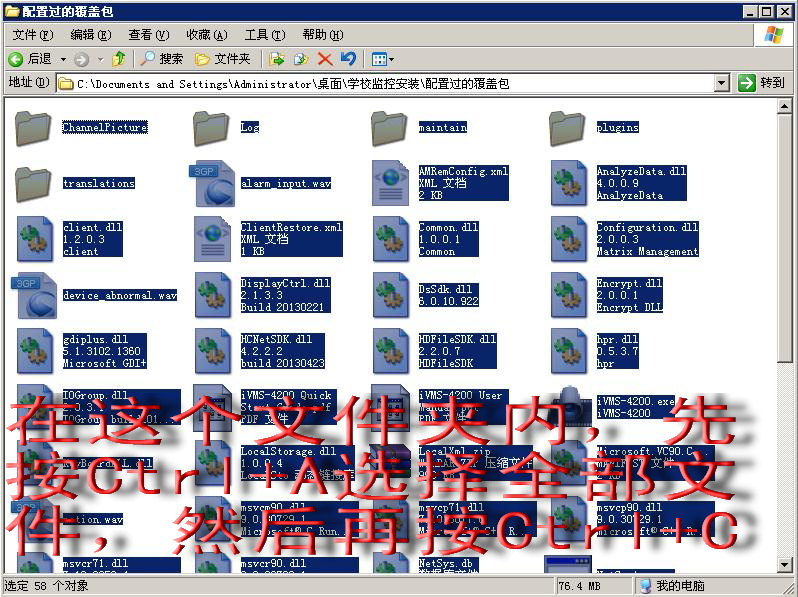Select the alarm_input.wav file icon
This screenshot has width=798, height=597.
tap(212, 183)
